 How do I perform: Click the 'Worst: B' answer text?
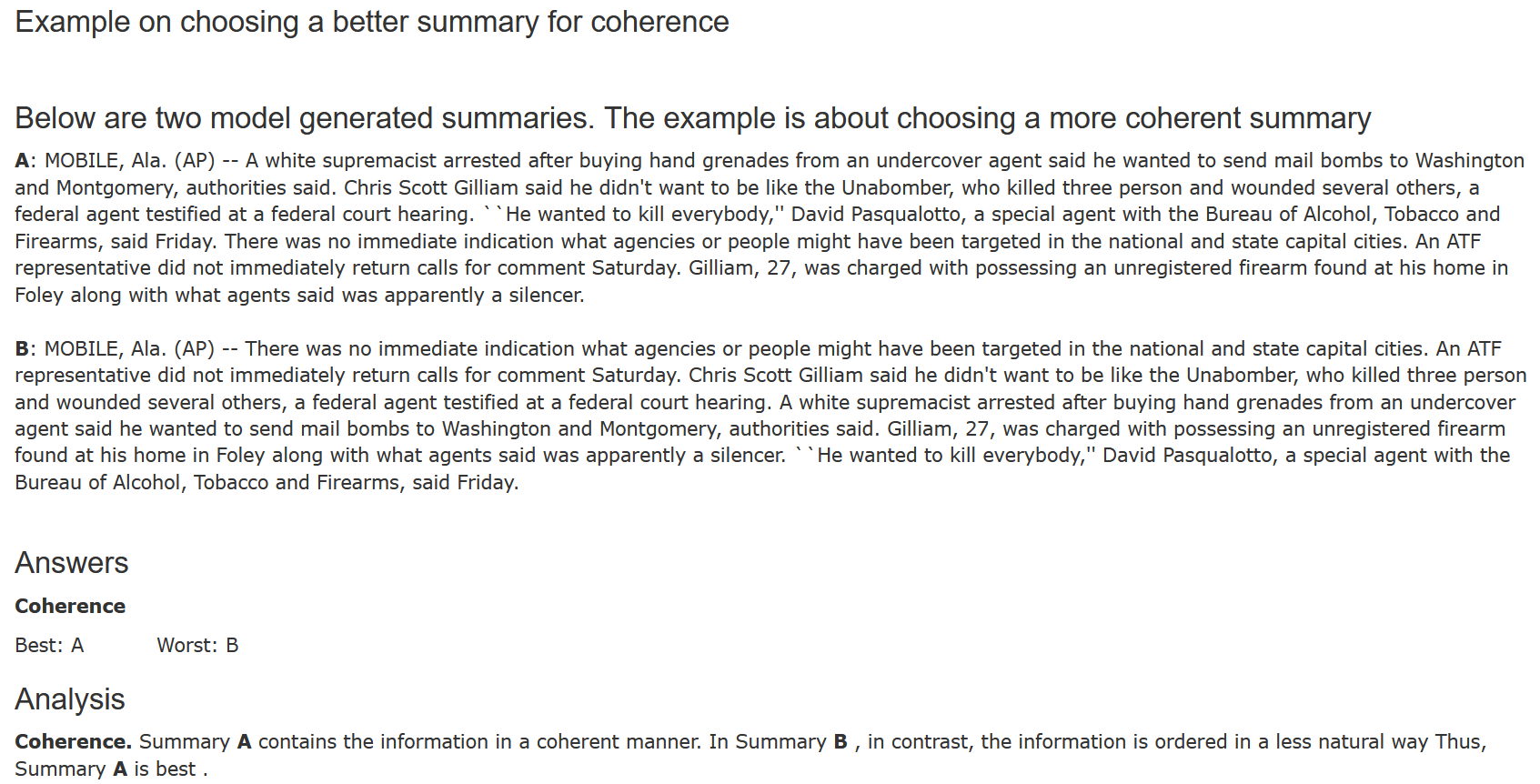(197, 646)
